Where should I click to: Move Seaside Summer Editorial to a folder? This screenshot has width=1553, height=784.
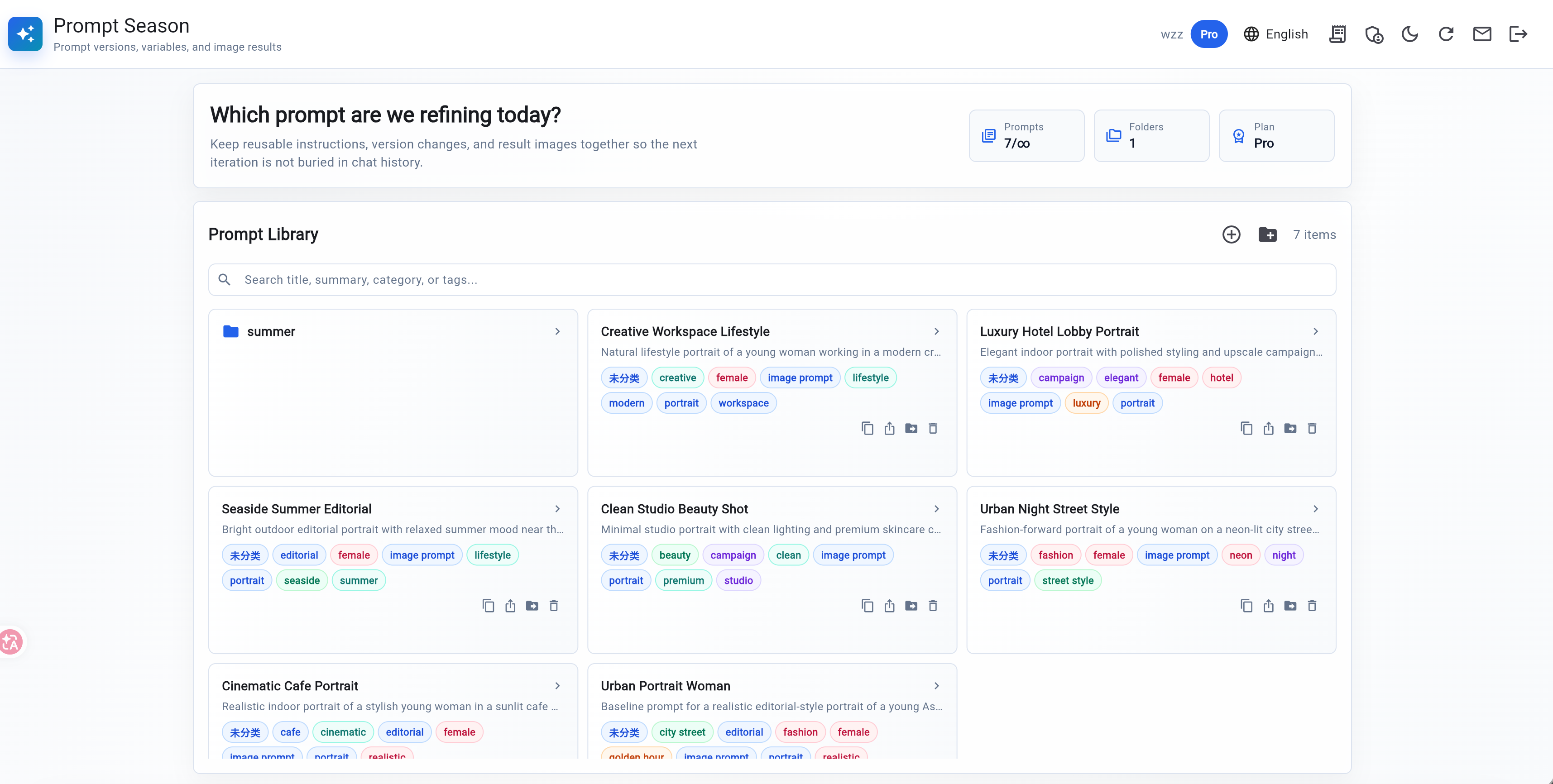click(x=532, y=606)
